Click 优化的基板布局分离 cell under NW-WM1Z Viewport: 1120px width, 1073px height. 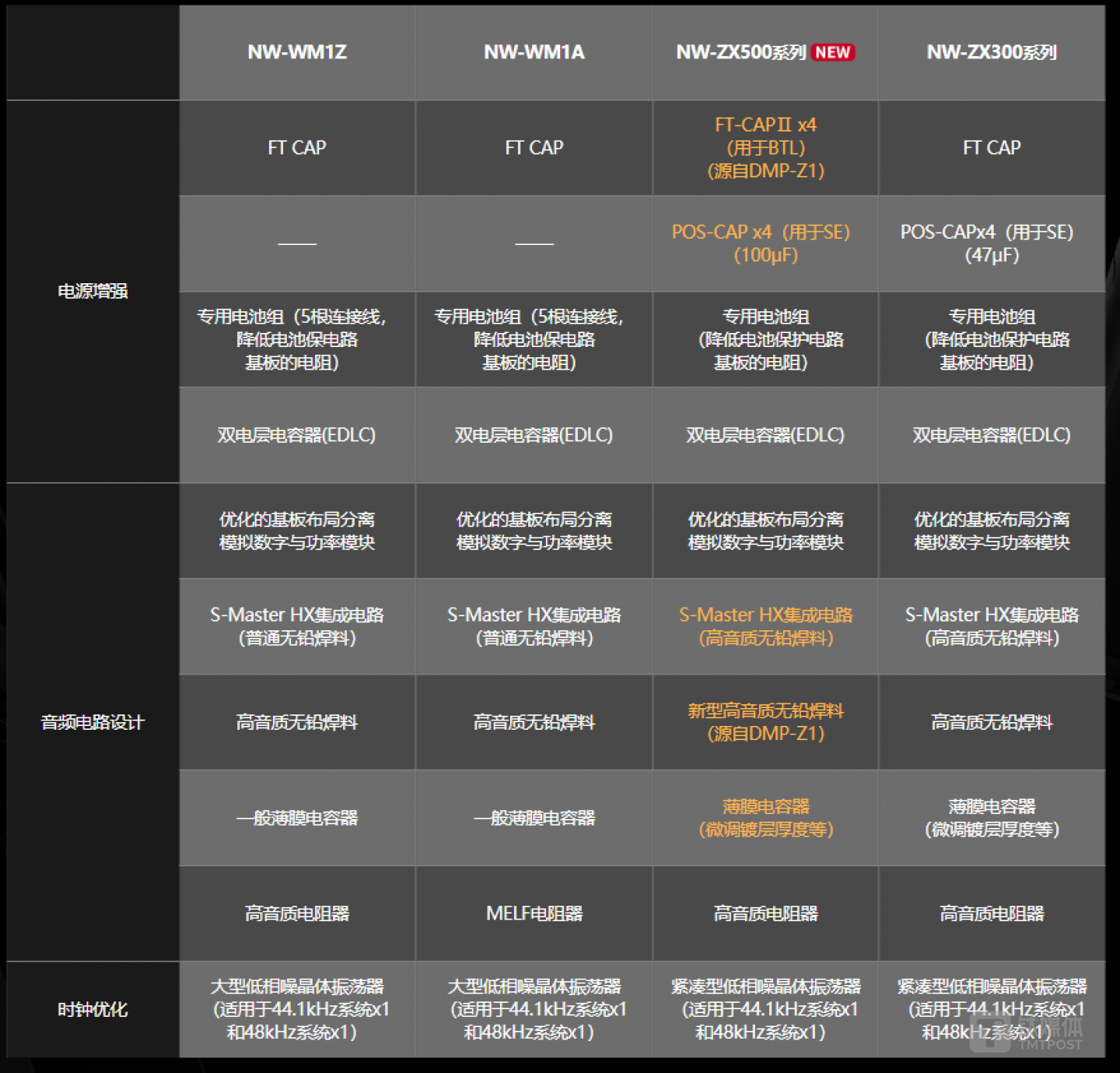pos(297,531)
